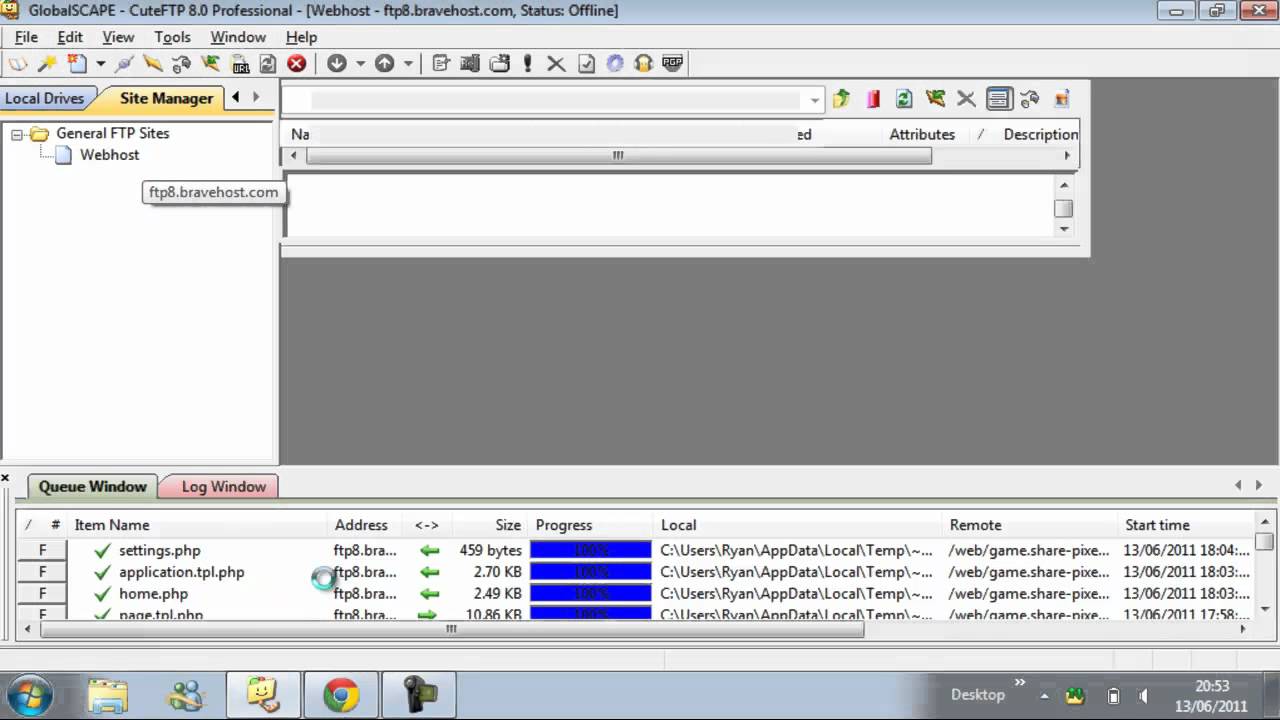Click the Edit file toolbar icon
This screenshot has width=1280, height=720.
[x=440, y=63]
